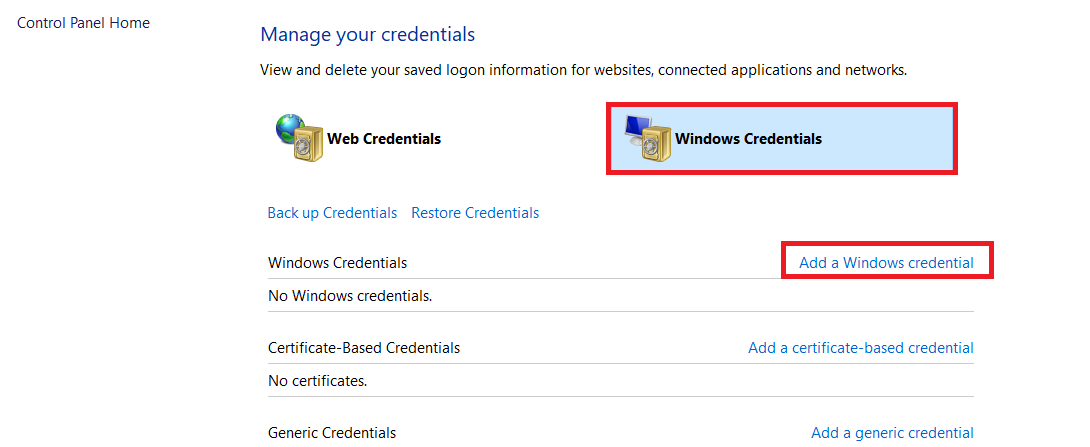
Task: Click the 'View and delete your saved logon information' description
Action: point(584,70)
